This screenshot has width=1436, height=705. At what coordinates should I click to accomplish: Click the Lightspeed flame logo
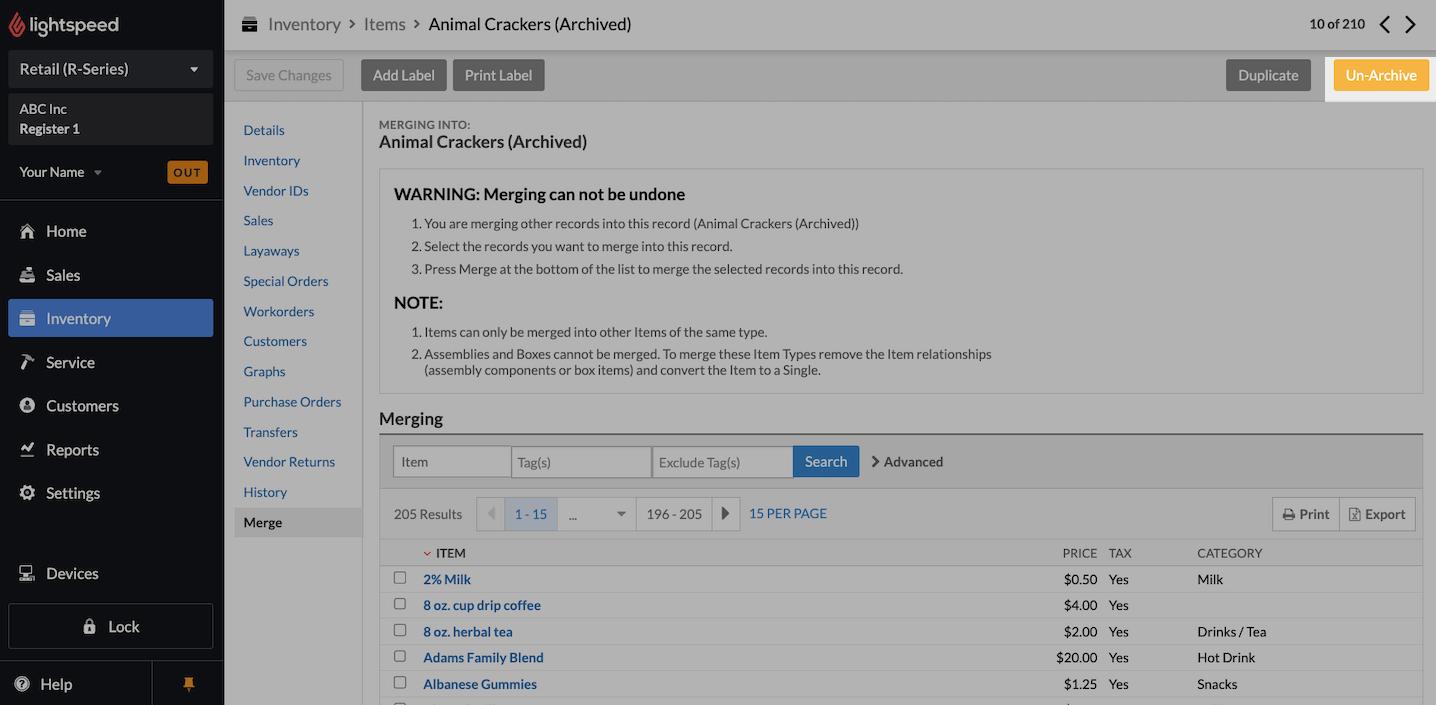(x=18, y=24)
